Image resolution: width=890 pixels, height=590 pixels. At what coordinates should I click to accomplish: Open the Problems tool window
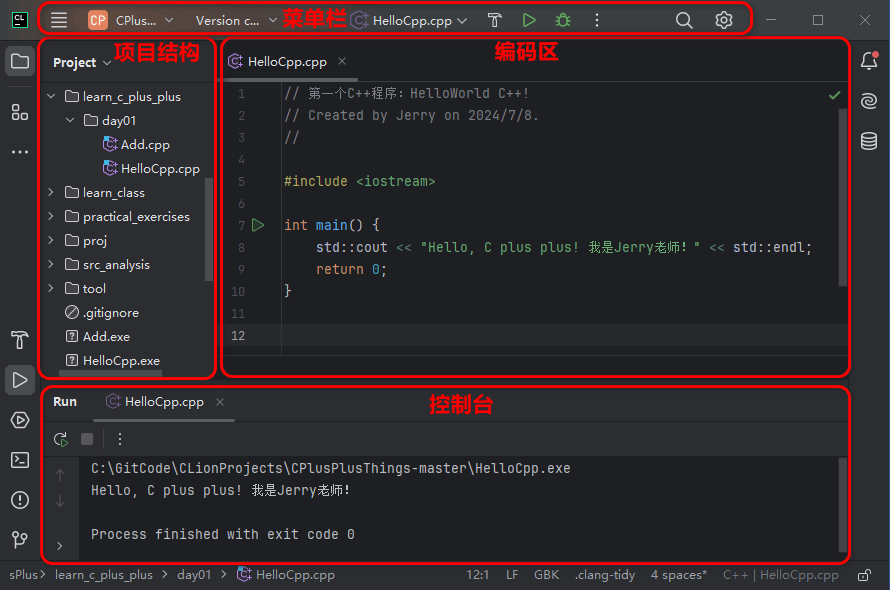click(x=19, y=500)
